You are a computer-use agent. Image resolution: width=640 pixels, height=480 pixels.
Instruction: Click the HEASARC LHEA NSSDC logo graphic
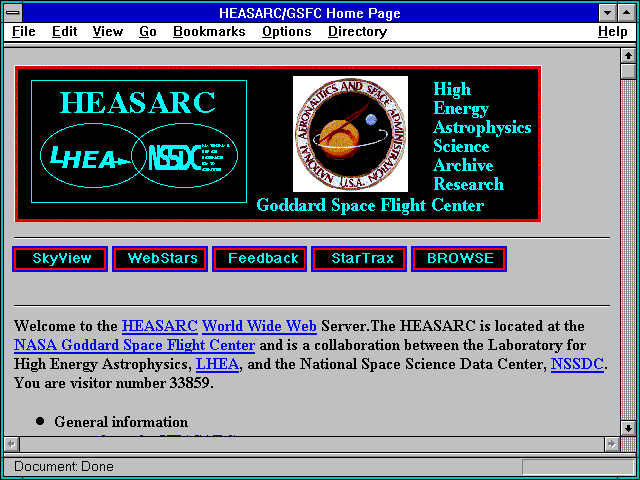click(x=139, y=141)
